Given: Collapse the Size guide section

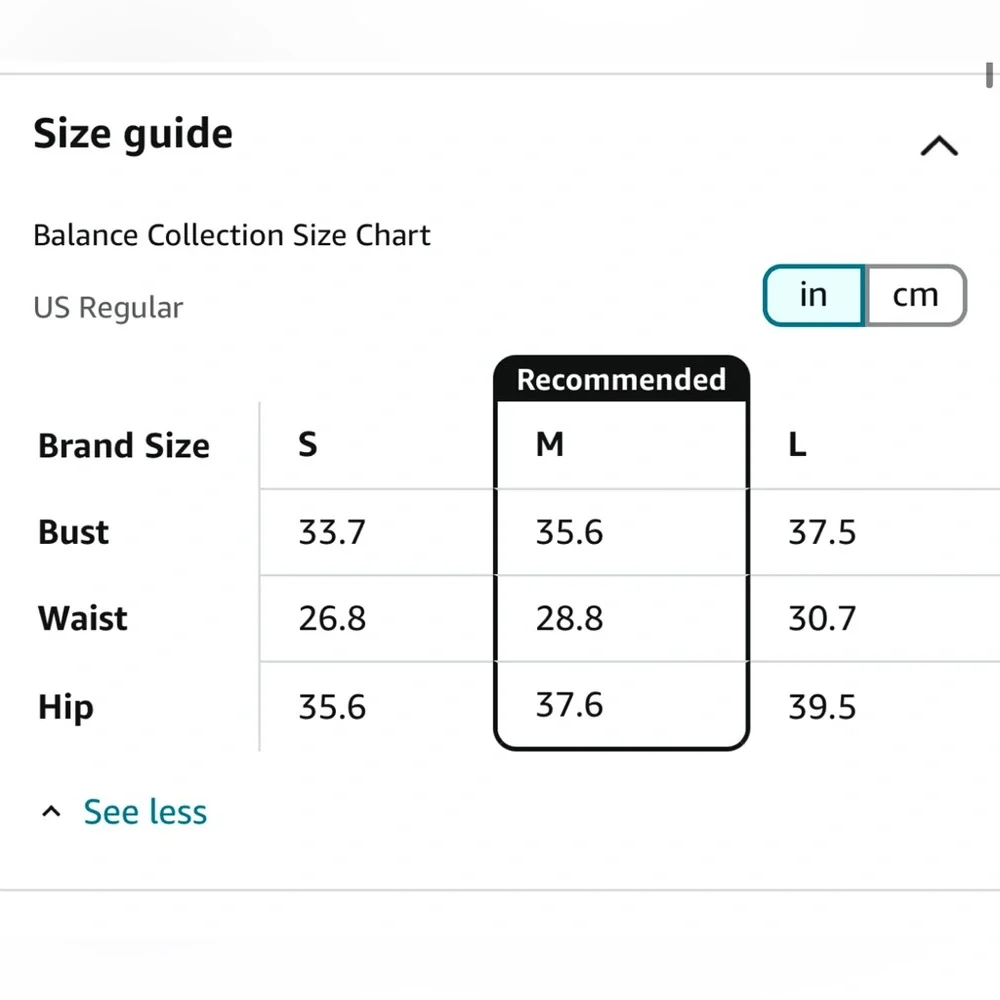Looking at the screenshot, I should pos(938,145).
